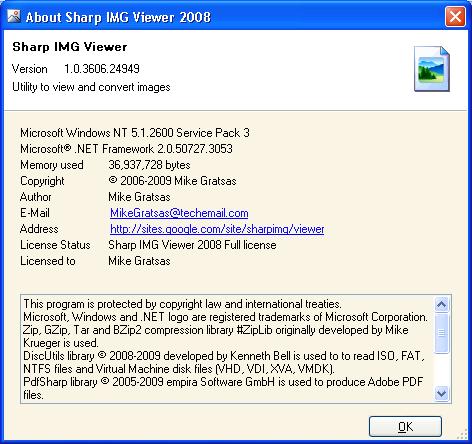Screen dimensions: 472x444
Task: Click the line starting 'DiscUtils library'
Action: click(223, 356)
